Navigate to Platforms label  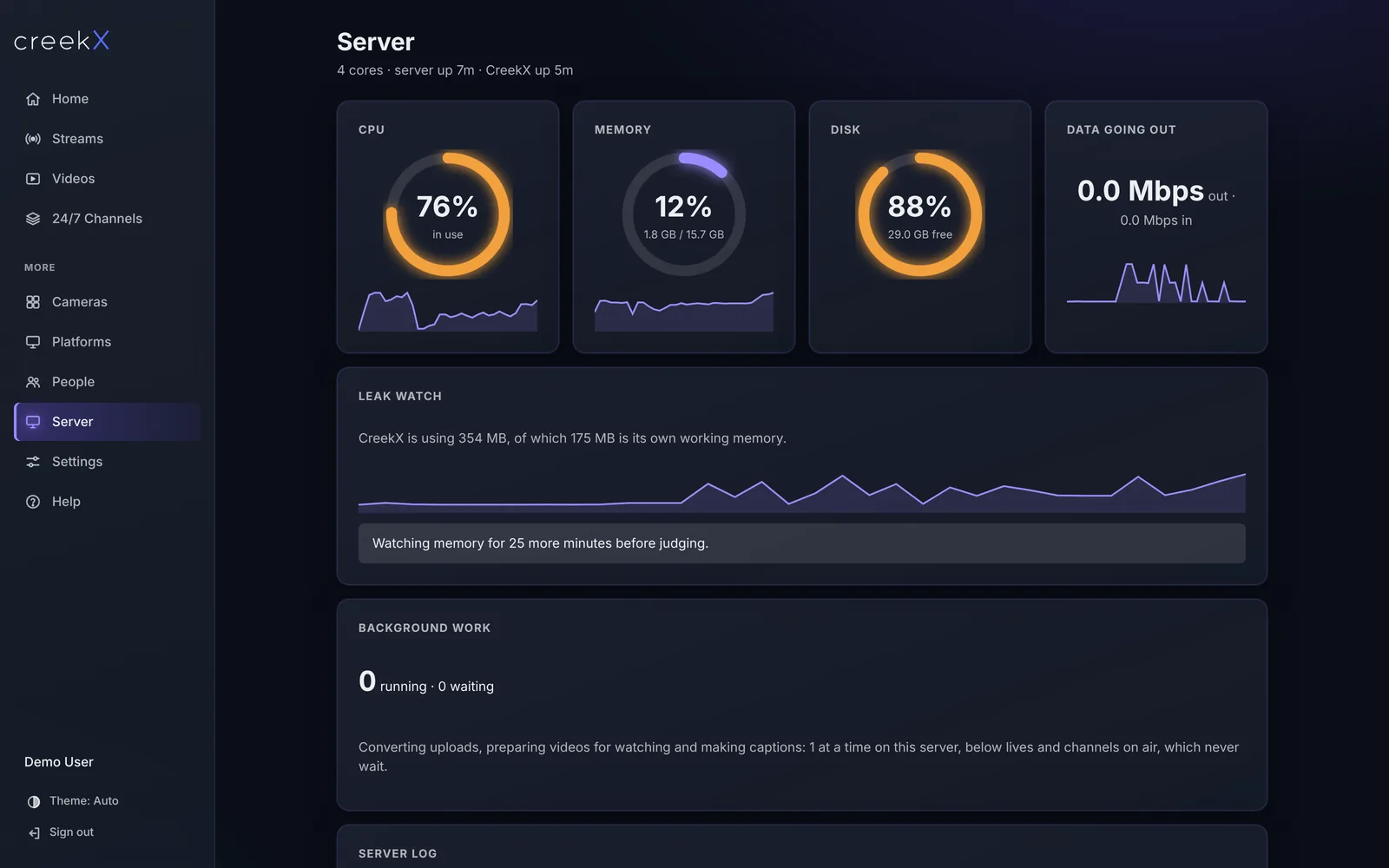pos(82,342)
